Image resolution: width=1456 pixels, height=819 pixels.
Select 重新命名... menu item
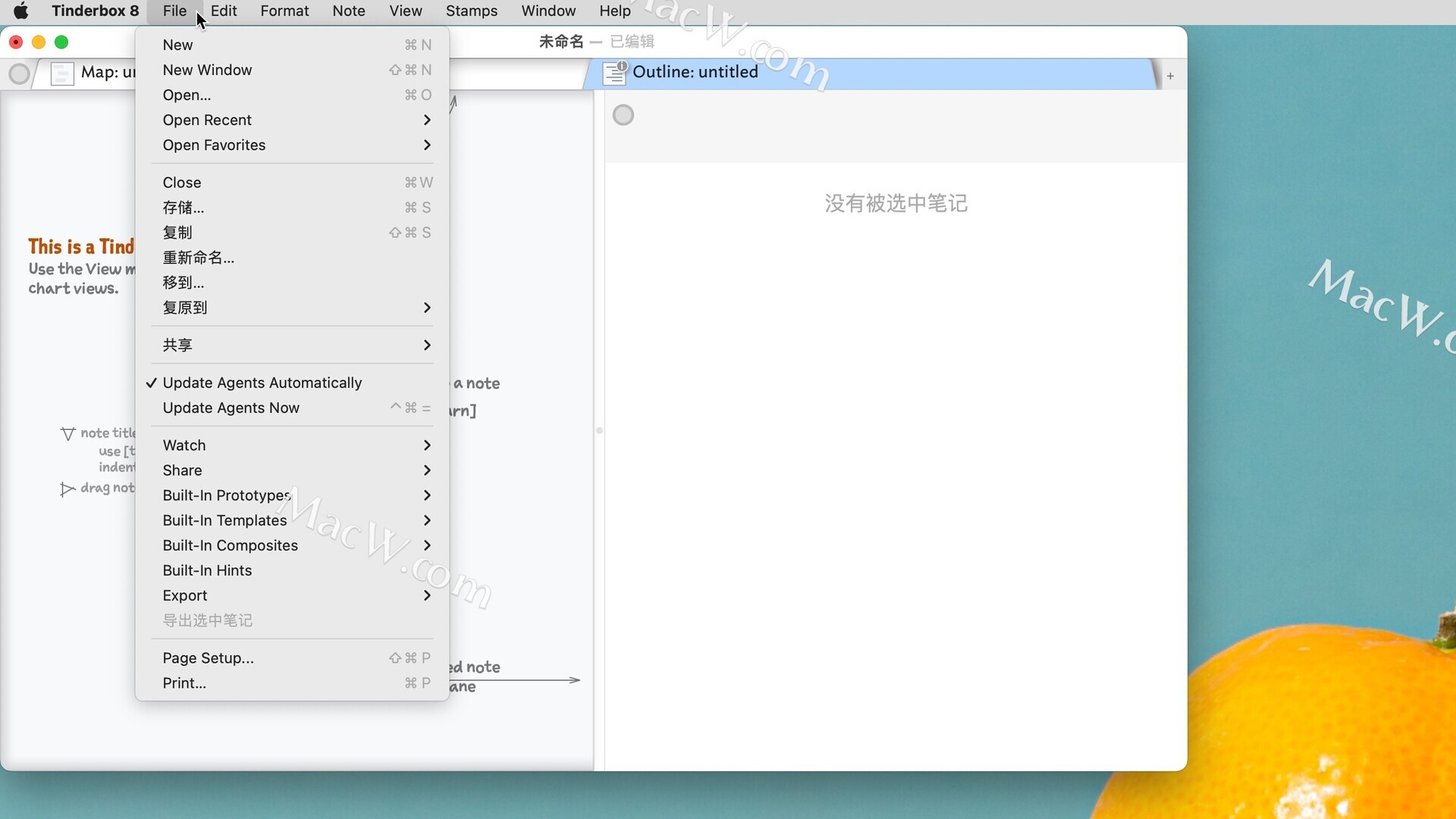(292, 258)
